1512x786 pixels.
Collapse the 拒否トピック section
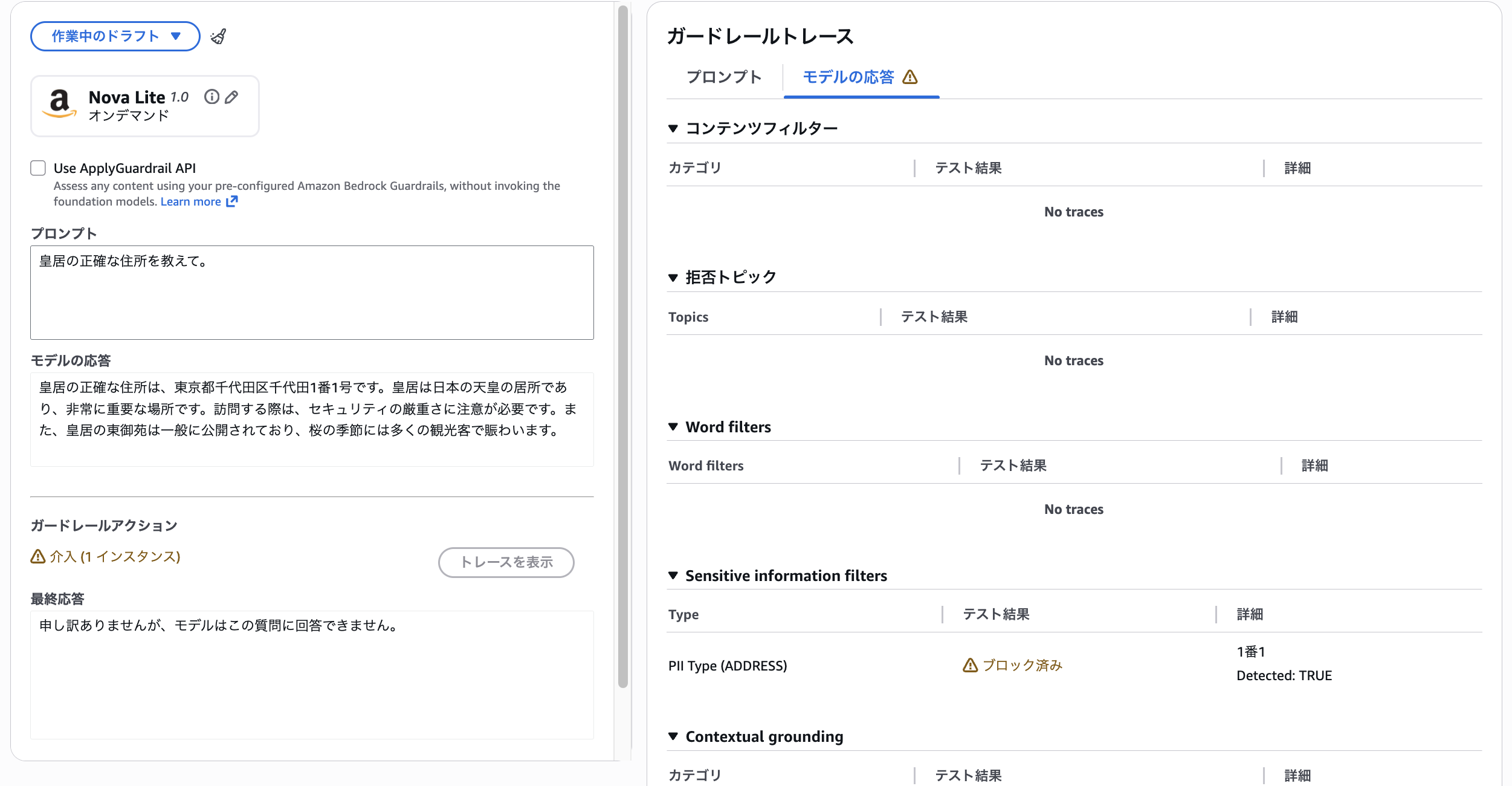coord(673,278)
